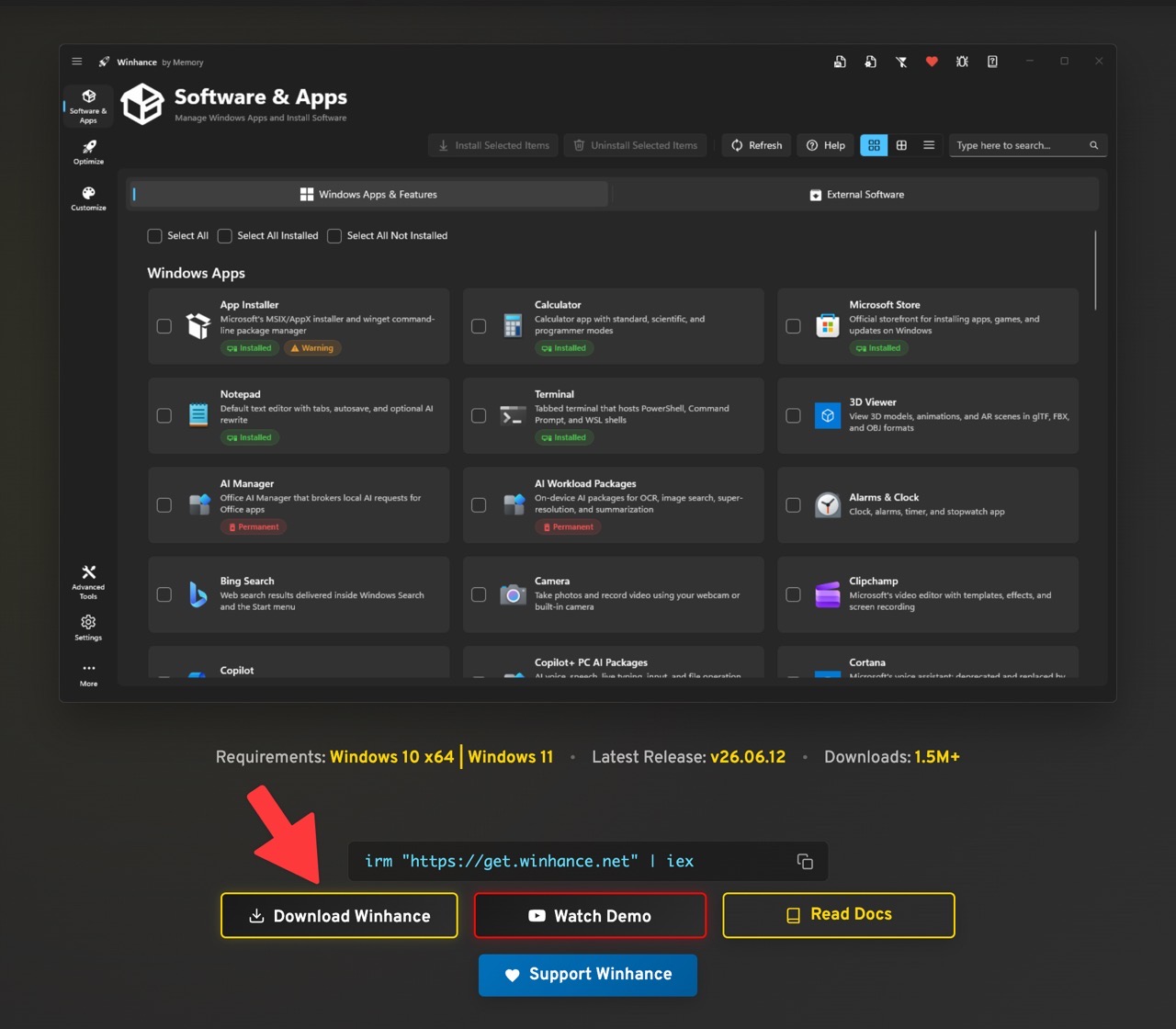Tick the Bing Search checkbox
Viewport: 1176px width, 1029px height.
[x=164, y=594]
